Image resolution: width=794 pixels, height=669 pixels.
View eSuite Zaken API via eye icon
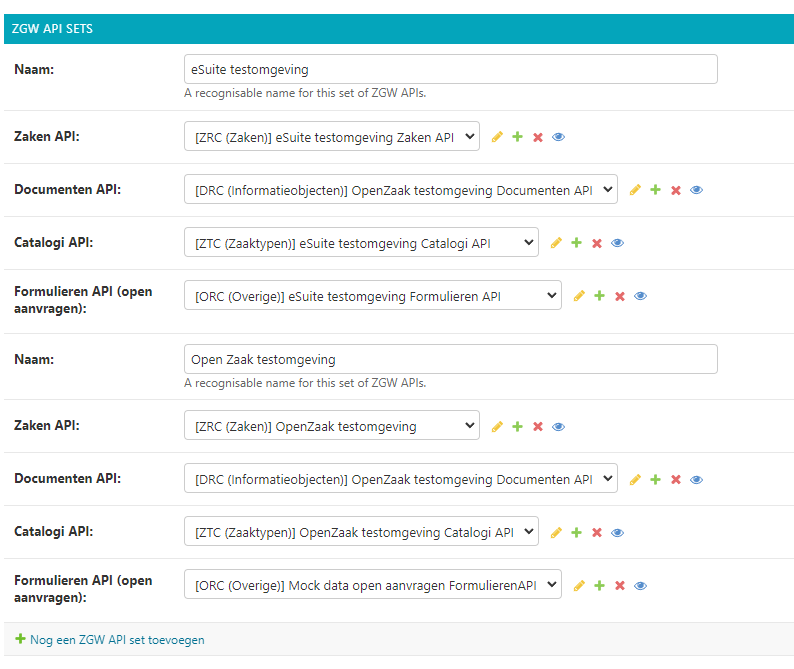point(558,137)
